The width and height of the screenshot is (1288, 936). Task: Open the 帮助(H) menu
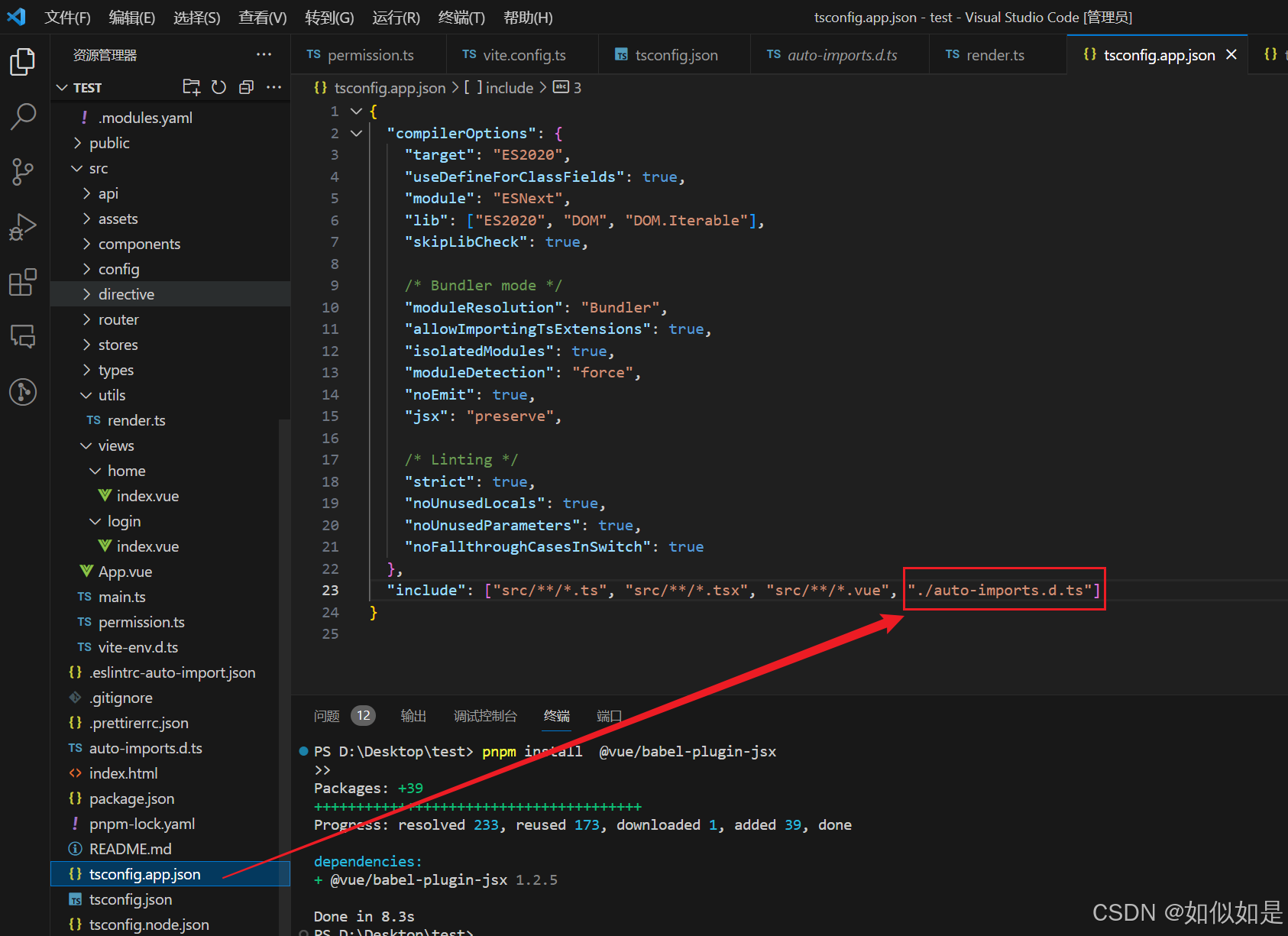click(528, 18)
